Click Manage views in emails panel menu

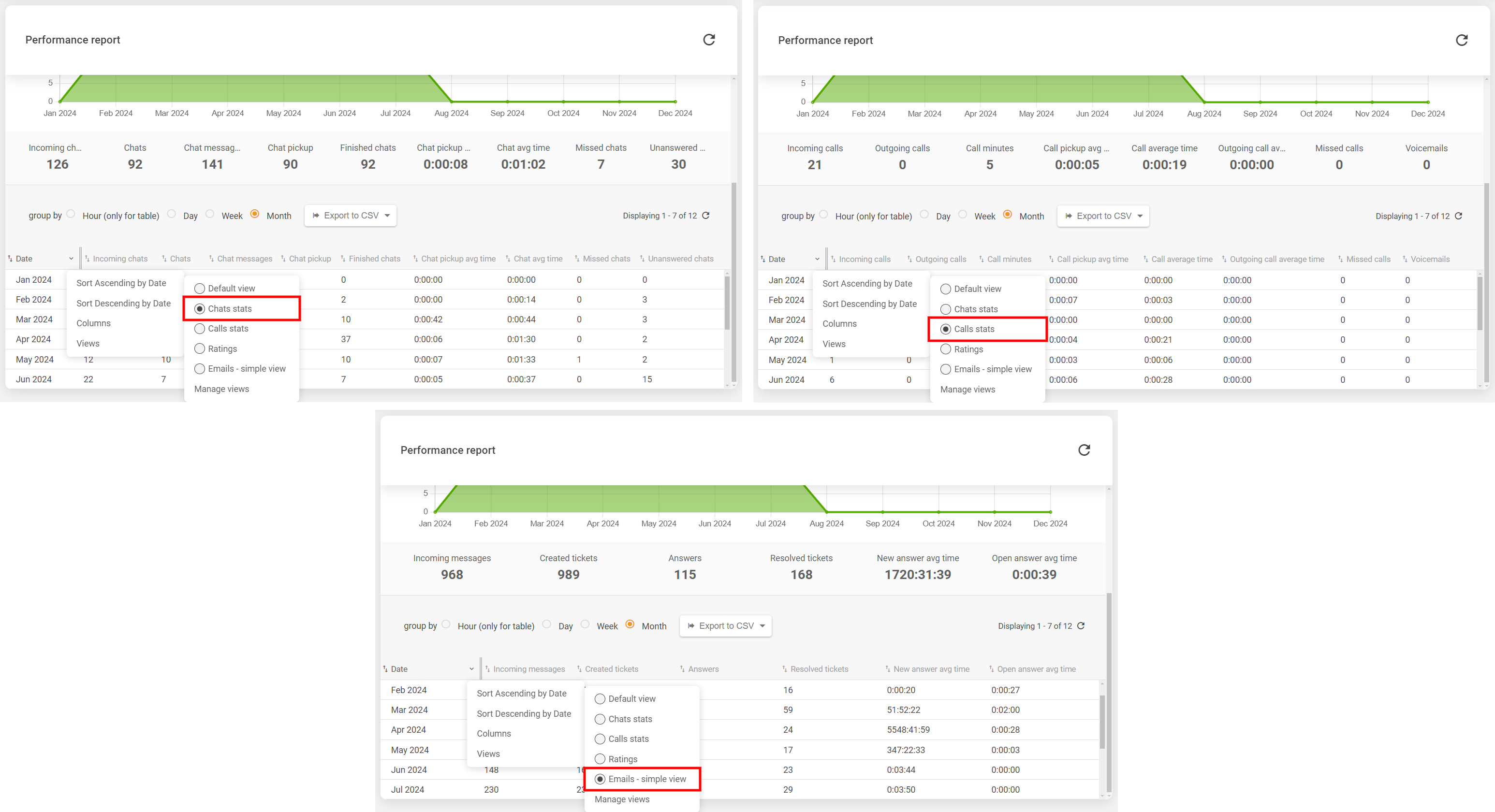click(622, 799)
